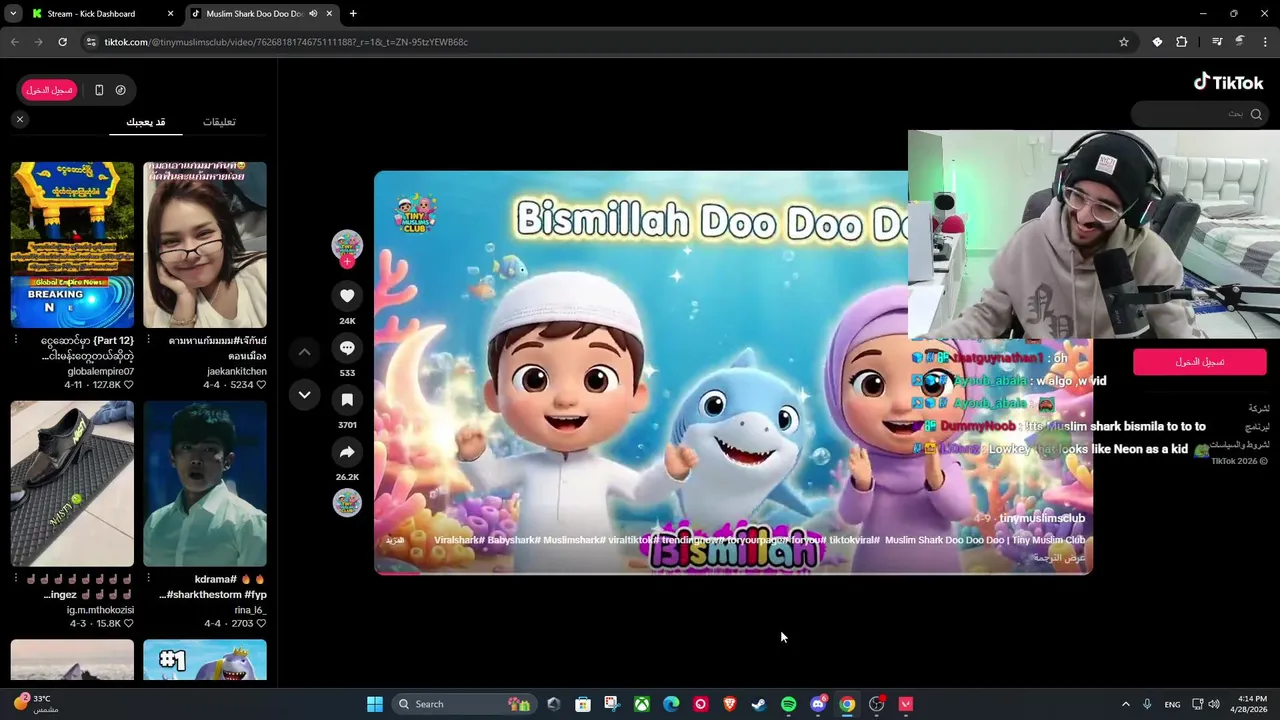Open the jaekankitchen video thumbnail

pyautogui.click(x=205, y=245)
